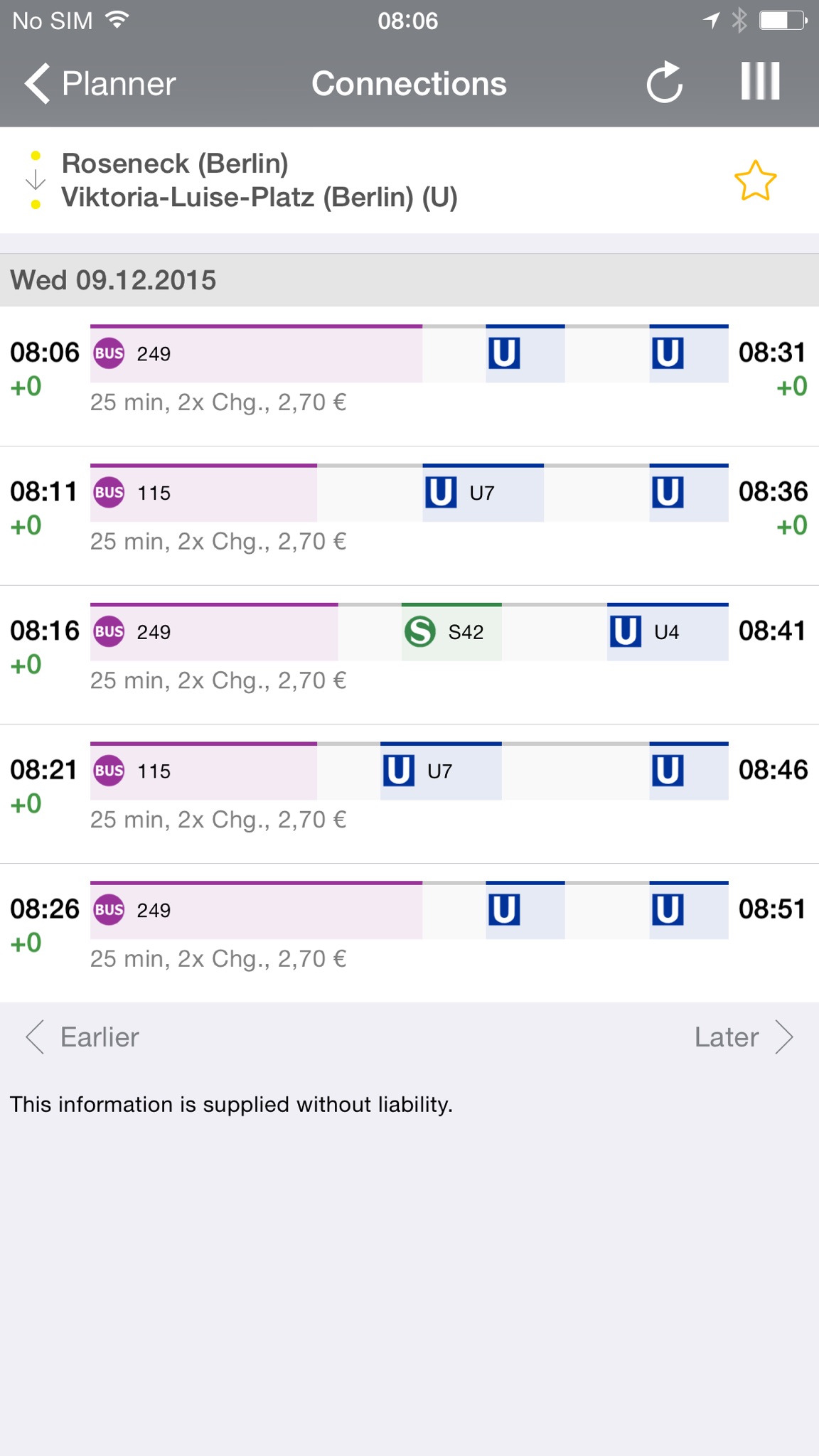Screen dimensions: 819x1456
Task: Open connection departing at 08:26
Action: (x=409, y=933)
